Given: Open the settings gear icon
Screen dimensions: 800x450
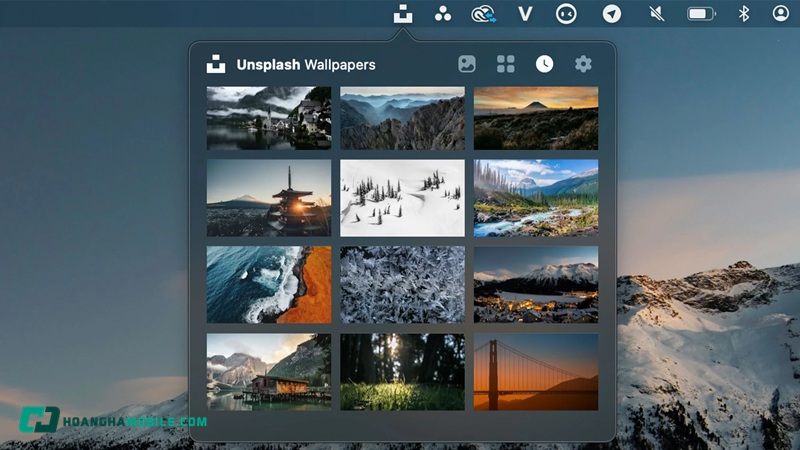Looking at the screenshot, I should (x=583, y=64).
